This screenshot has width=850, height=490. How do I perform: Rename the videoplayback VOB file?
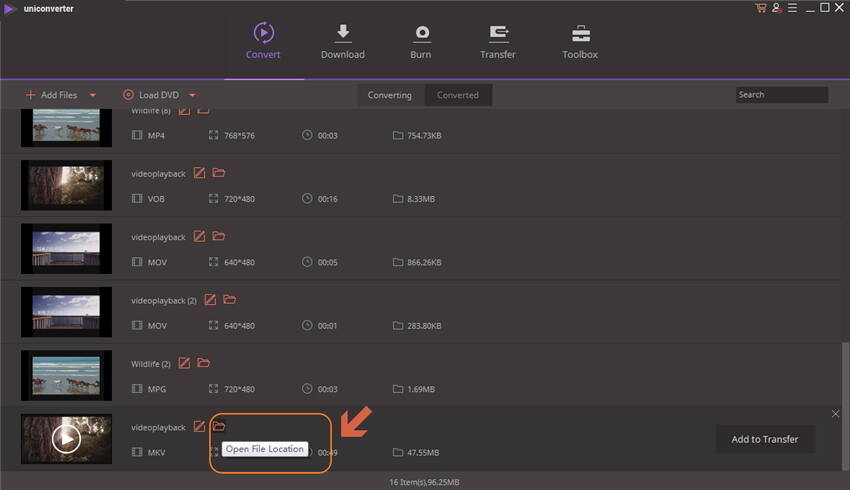point(199,173)
